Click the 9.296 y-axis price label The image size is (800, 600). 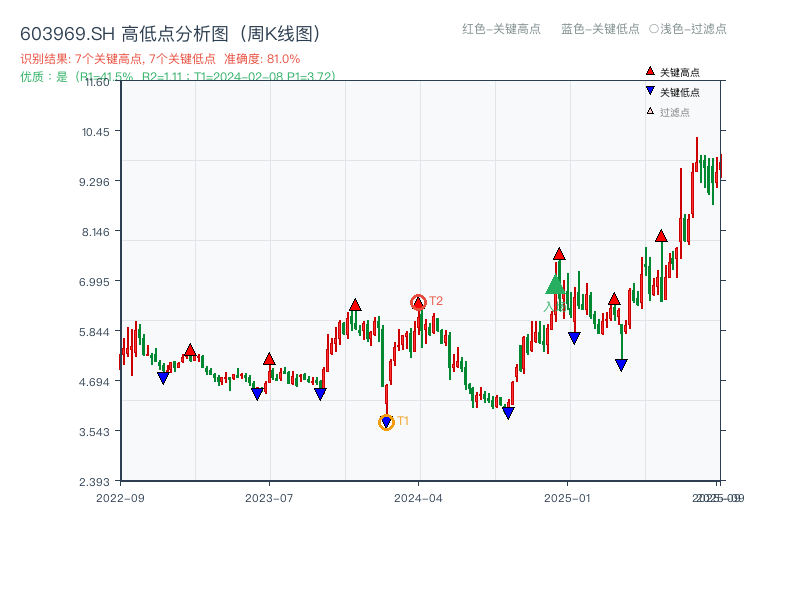pos(94,182)
